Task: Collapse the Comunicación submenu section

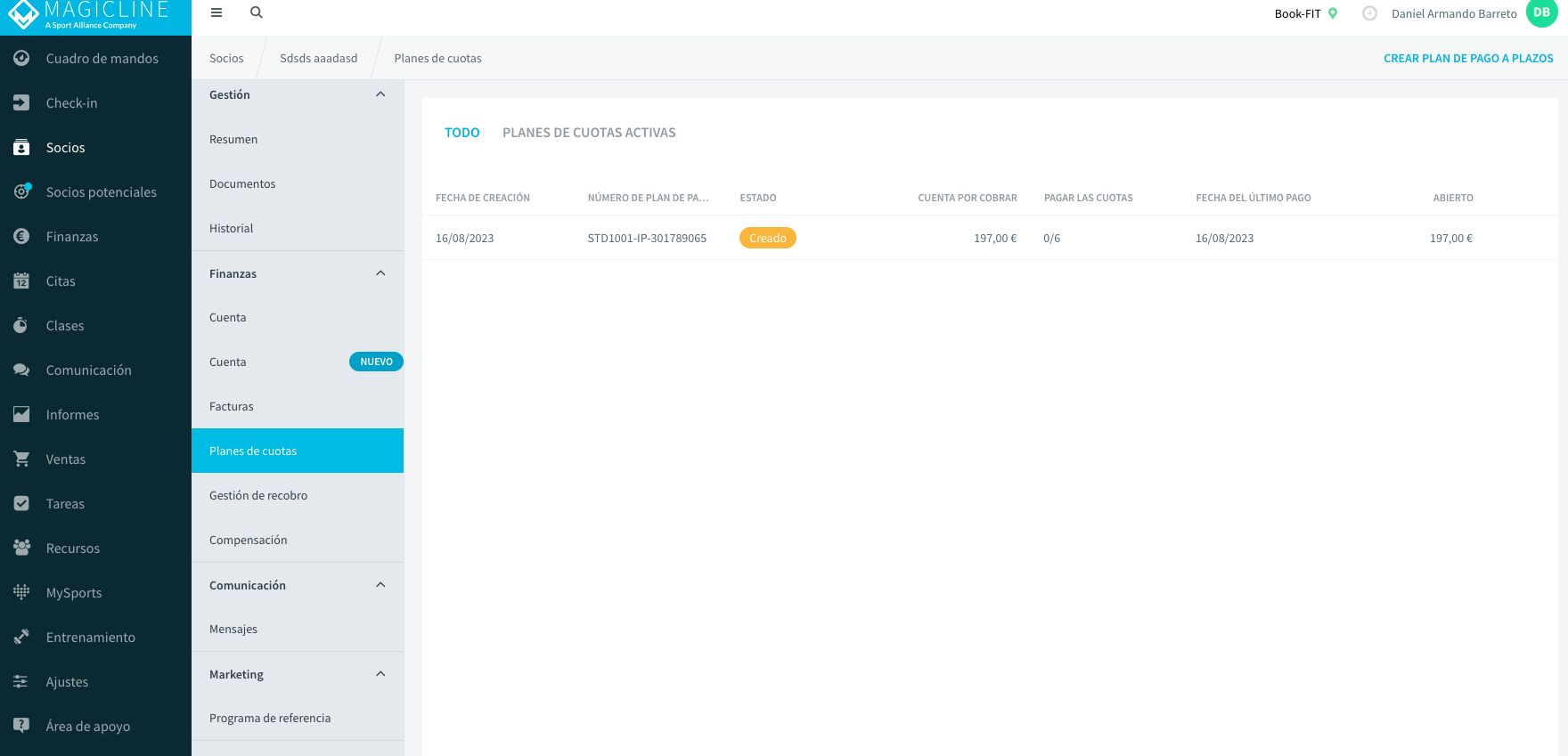Action: [380, 585]
